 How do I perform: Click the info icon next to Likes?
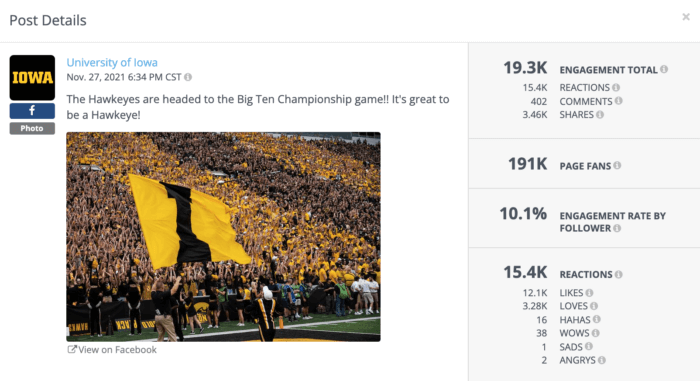[x=589, y=293]
